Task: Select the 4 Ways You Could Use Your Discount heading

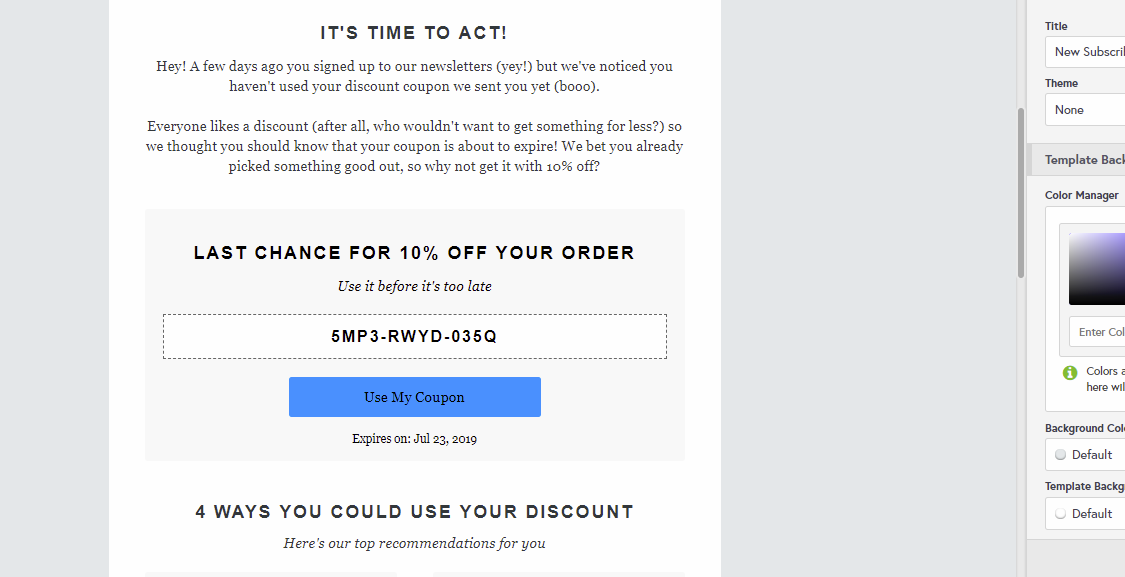Action: [x=415, y=512]
